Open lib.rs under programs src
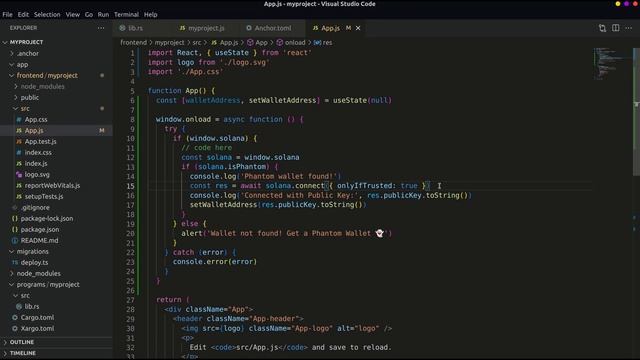640x360 pixels. click(32, 307)
